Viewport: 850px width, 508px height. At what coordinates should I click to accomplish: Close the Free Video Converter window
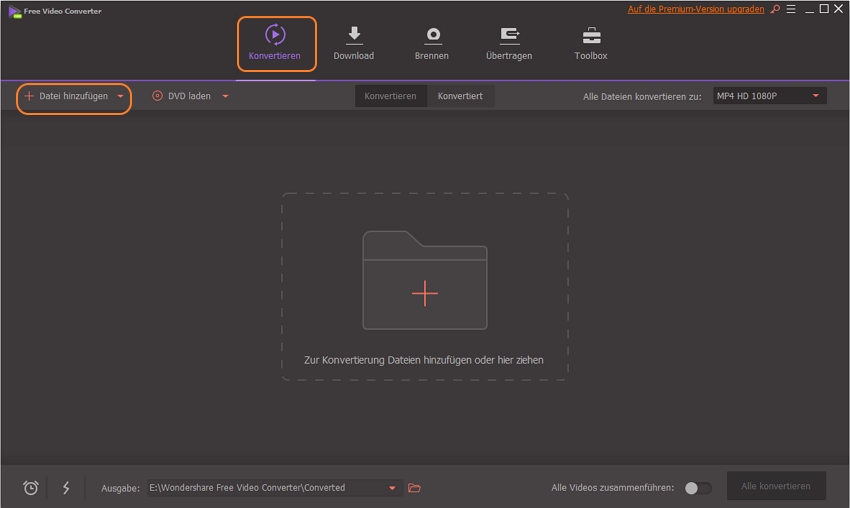(x=838, y=9)
